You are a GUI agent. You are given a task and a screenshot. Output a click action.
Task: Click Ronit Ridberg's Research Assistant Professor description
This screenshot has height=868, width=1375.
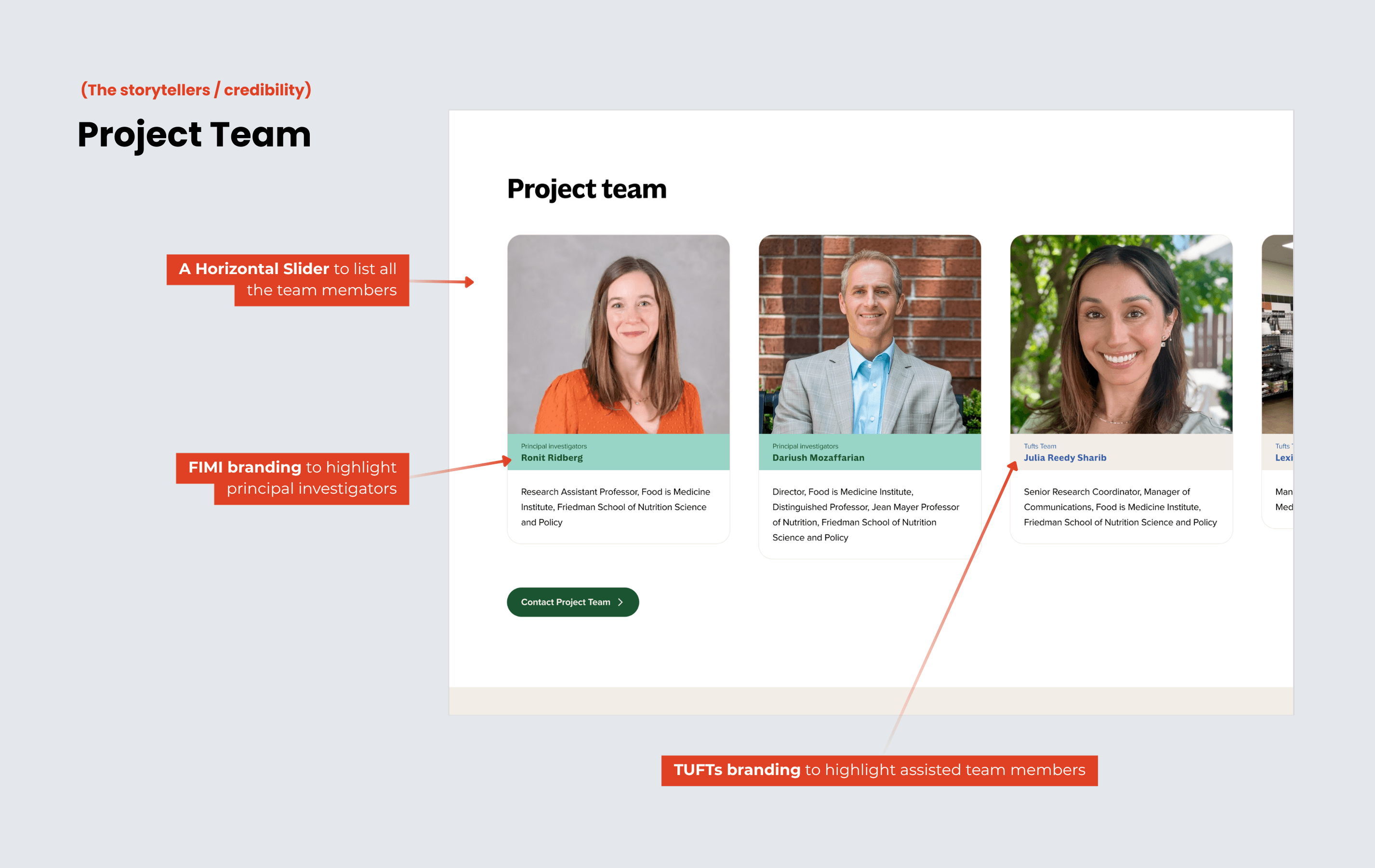click(616, 507)
